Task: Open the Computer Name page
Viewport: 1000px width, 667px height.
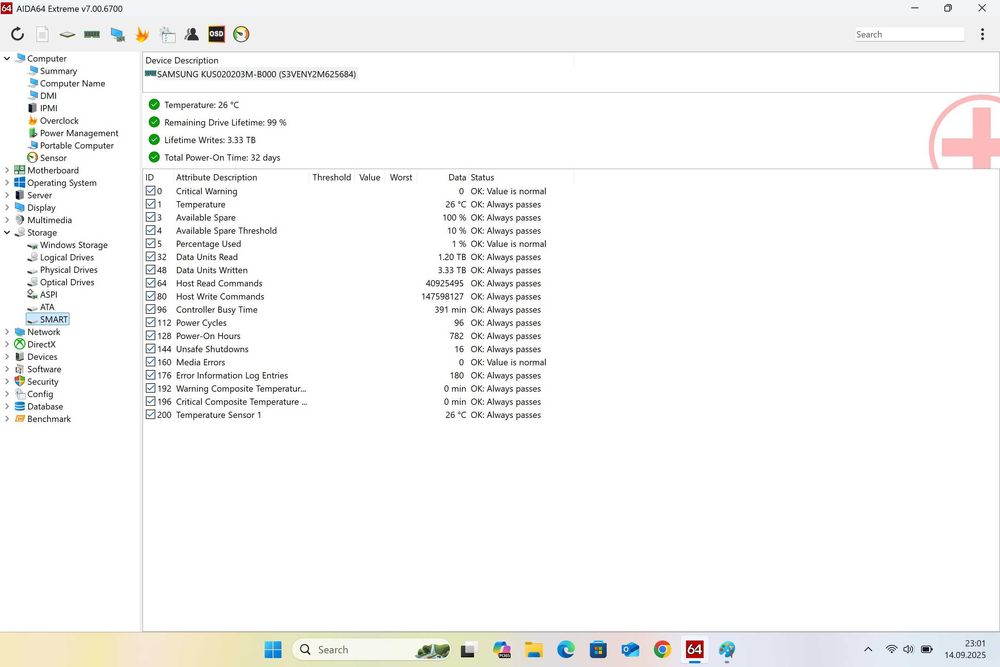Action: point(72,84)
